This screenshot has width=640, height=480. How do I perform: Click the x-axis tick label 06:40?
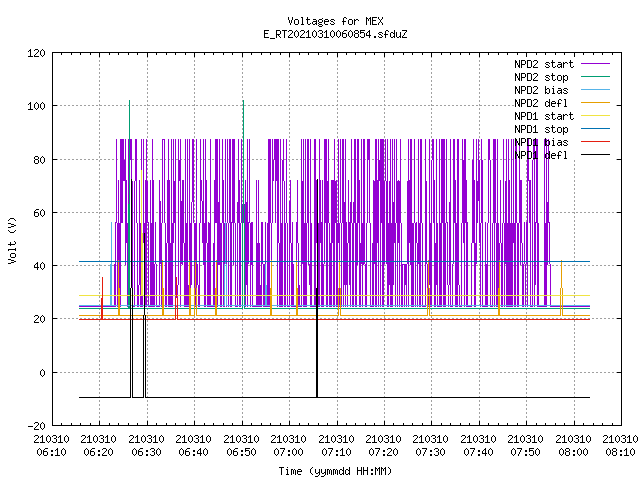coord(193,452)
